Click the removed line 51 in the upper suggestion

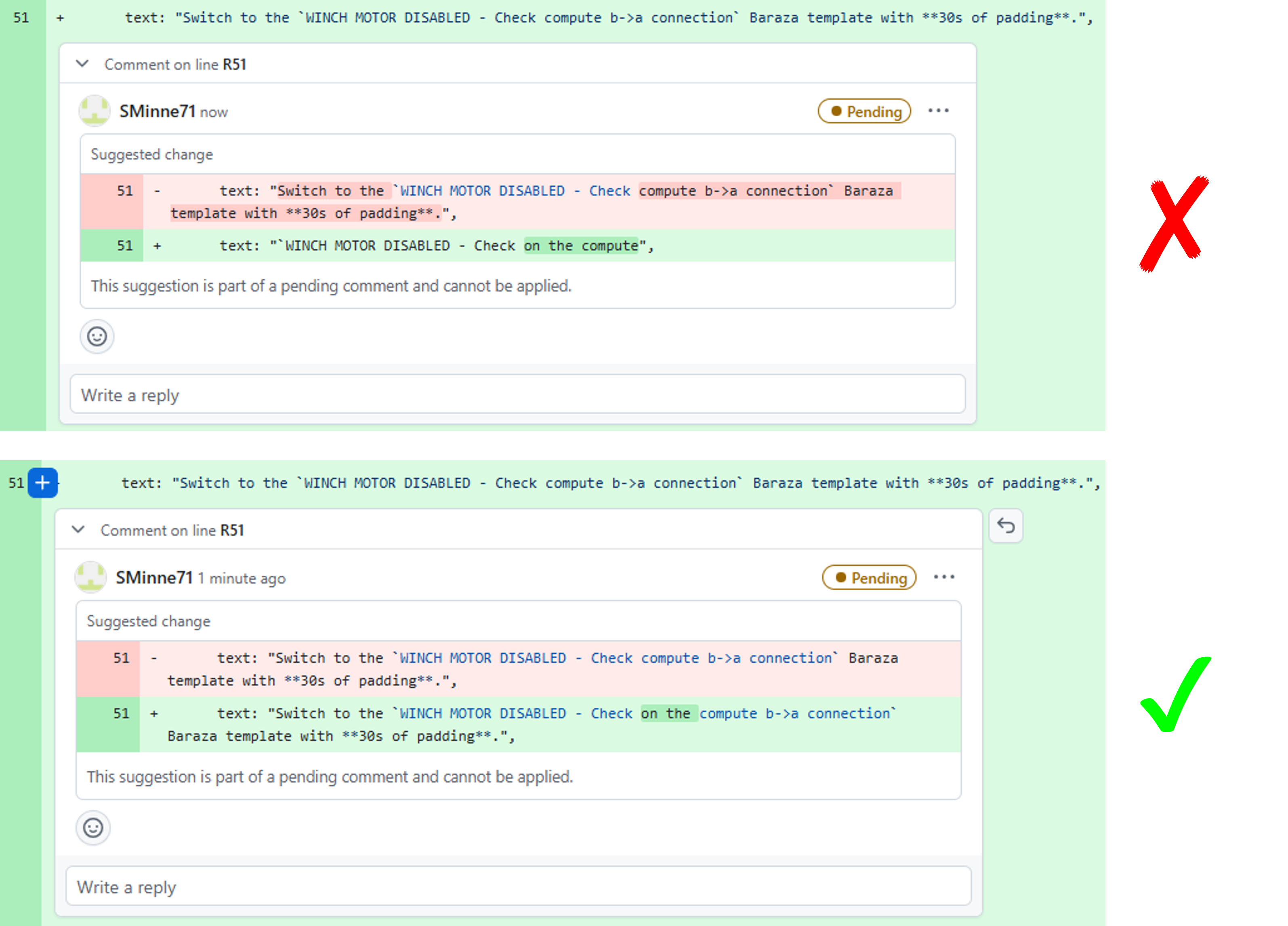[x=517, y=202]
